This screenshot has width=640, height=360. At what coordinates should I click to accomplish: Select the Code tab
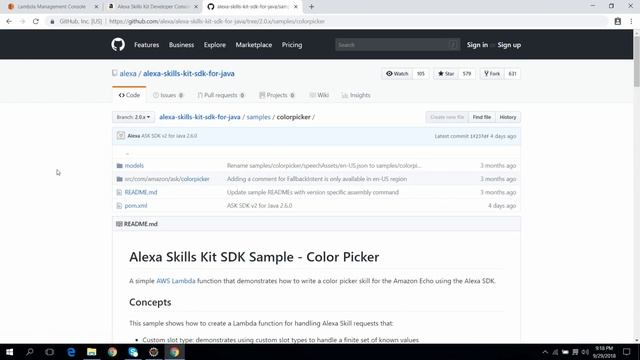pyautogui.click(x=129, y=95)
